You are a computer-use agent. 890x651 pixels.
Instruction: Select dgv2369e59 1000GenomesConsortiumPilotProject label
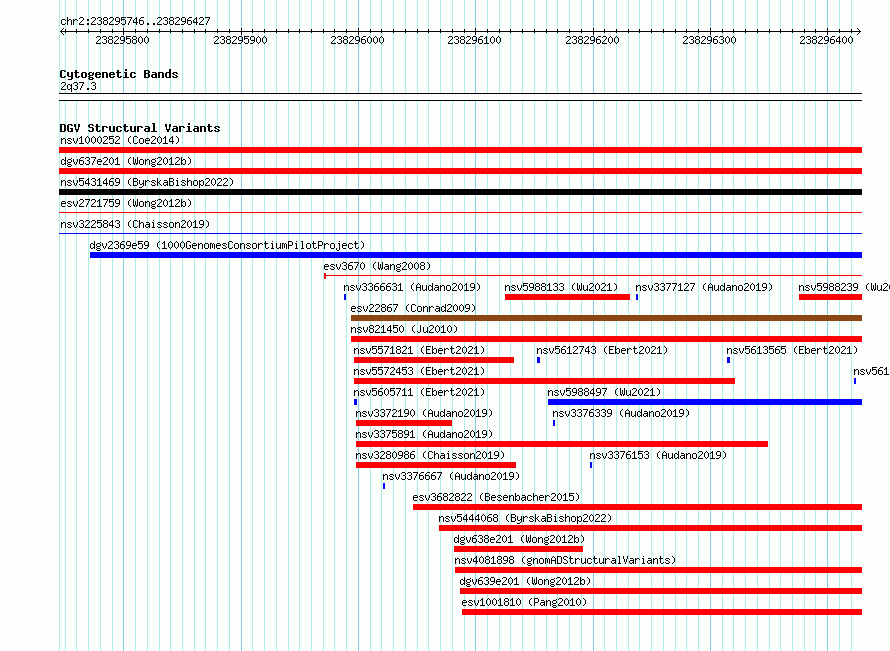tap(227, 245)
